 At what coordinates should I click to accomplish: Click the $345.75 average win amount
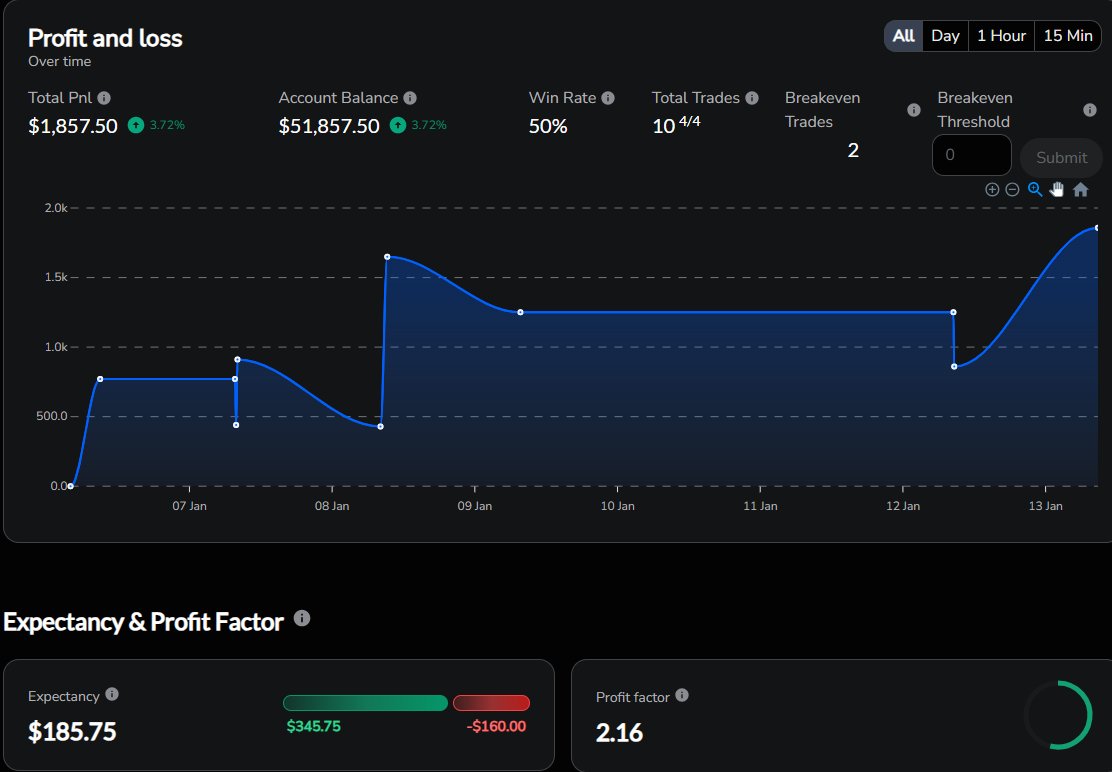point(313,727)
